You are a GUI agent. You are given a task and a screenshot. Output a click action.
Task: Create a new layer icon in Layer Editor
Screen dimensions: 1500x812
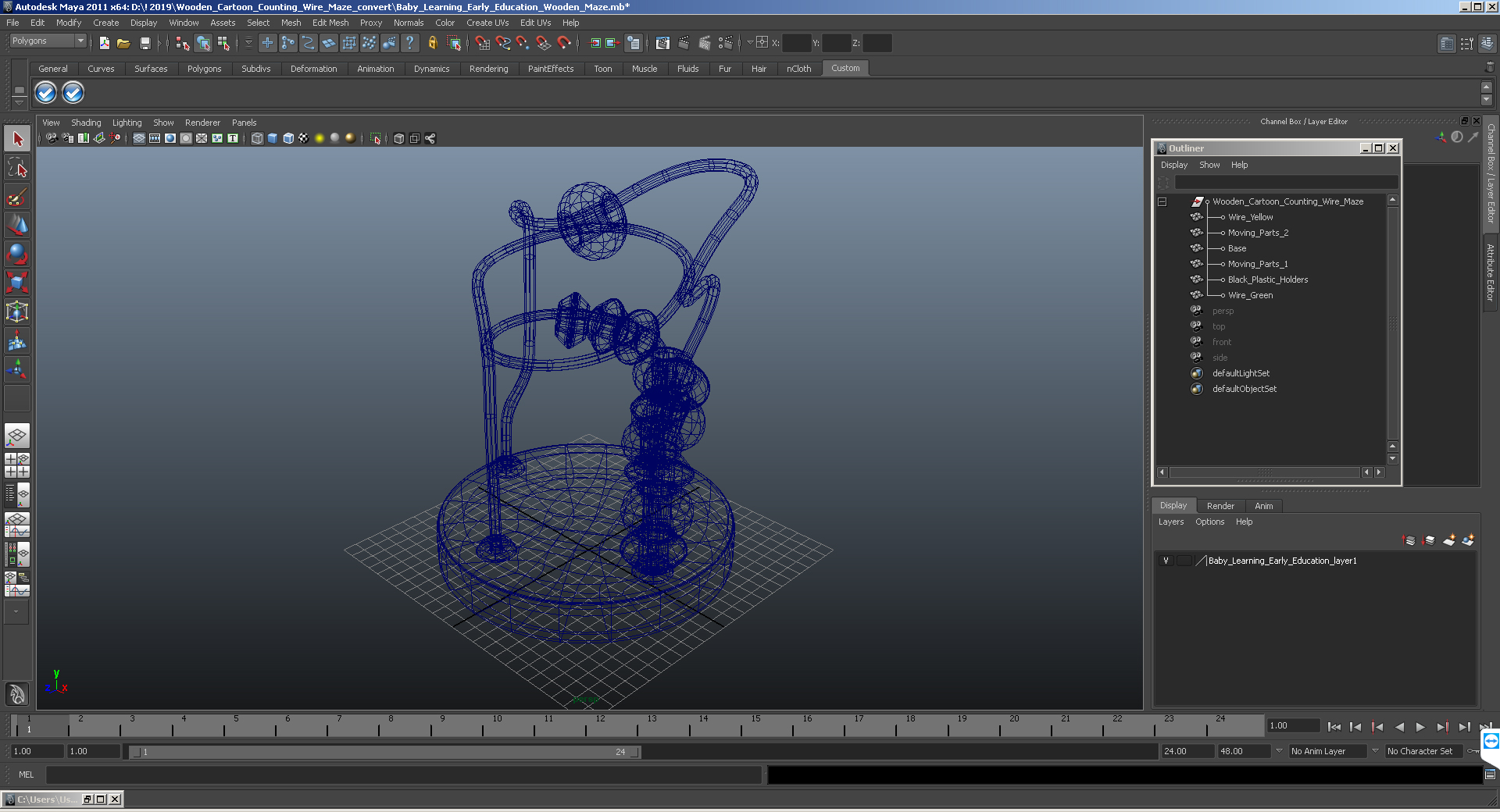coord(1449,540)
